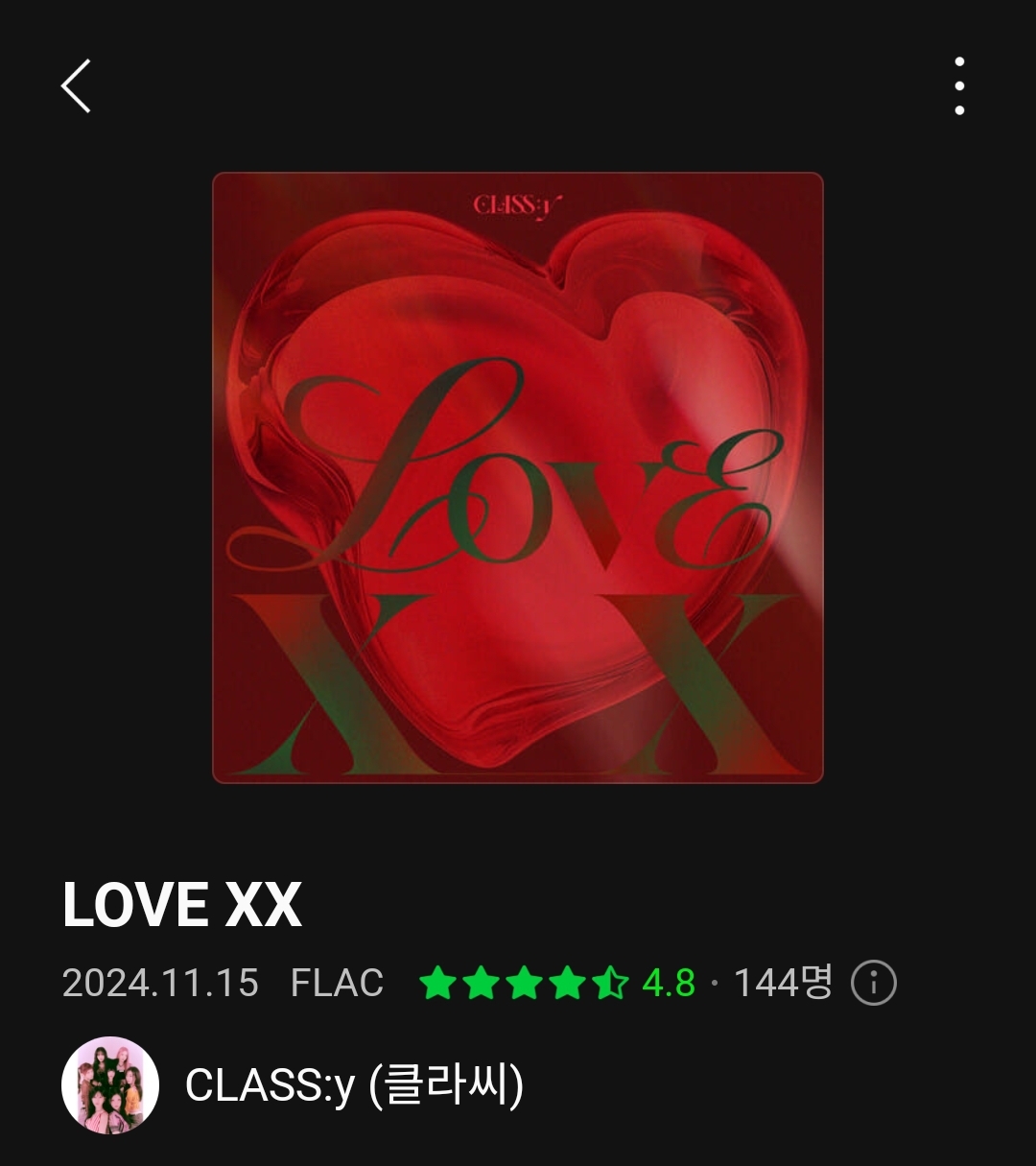Viewport: 1036px width, 1166px height.
Task: Select the second green rating star
Action: pos(481,984)
